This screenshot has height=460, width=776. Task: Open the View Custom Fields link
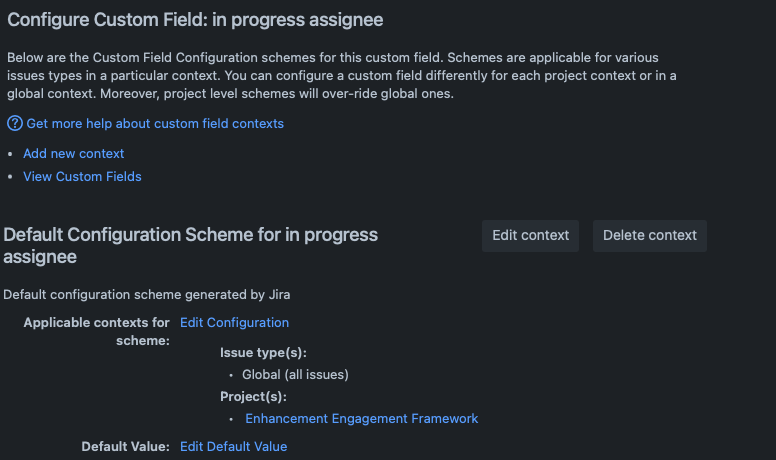[82, 177]
